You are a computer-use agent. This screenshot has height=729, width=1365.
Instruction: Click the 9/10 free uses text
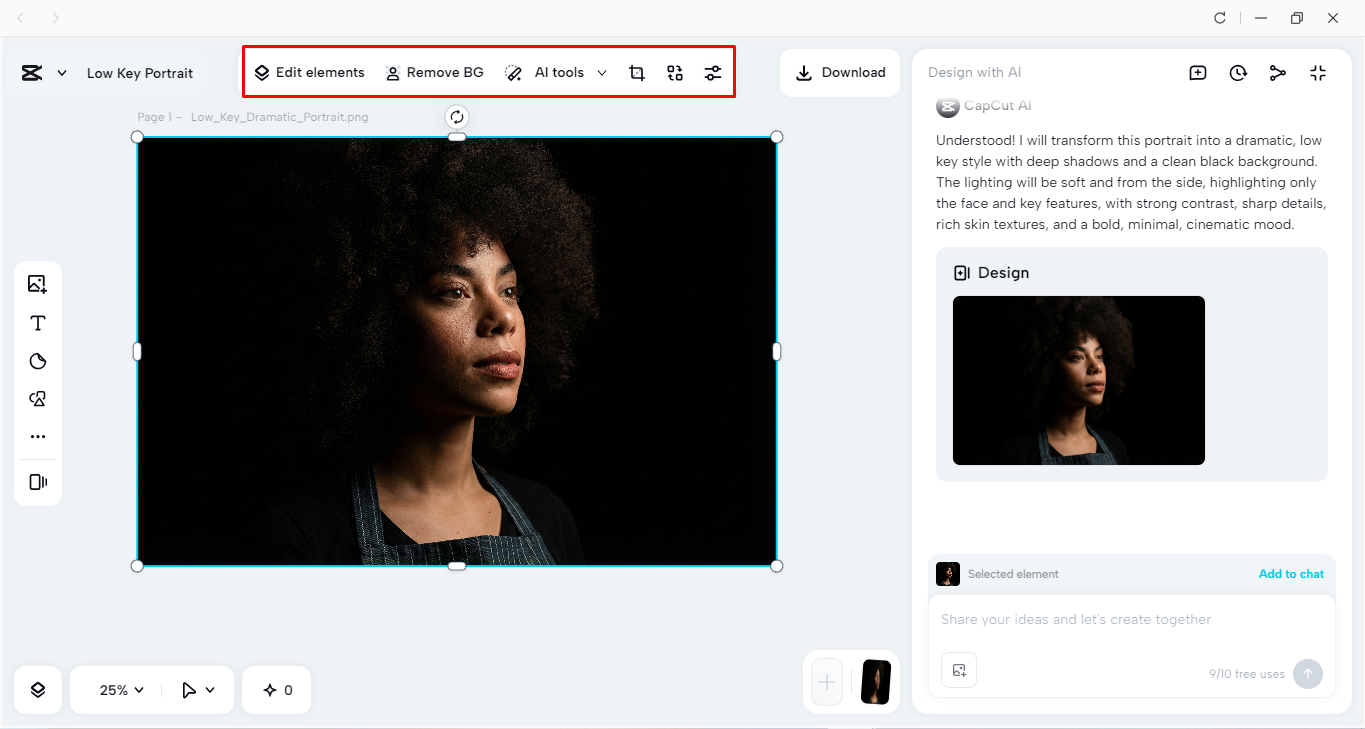pos(1246,674)
